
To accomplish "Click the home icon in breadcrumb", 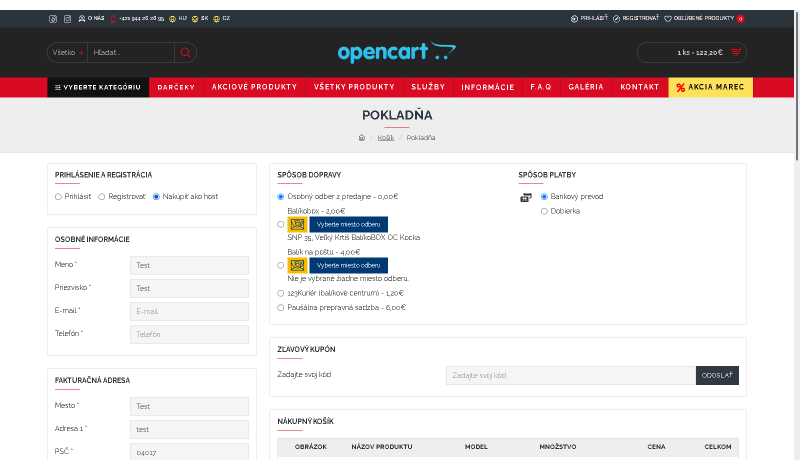I will click(361, 137).
